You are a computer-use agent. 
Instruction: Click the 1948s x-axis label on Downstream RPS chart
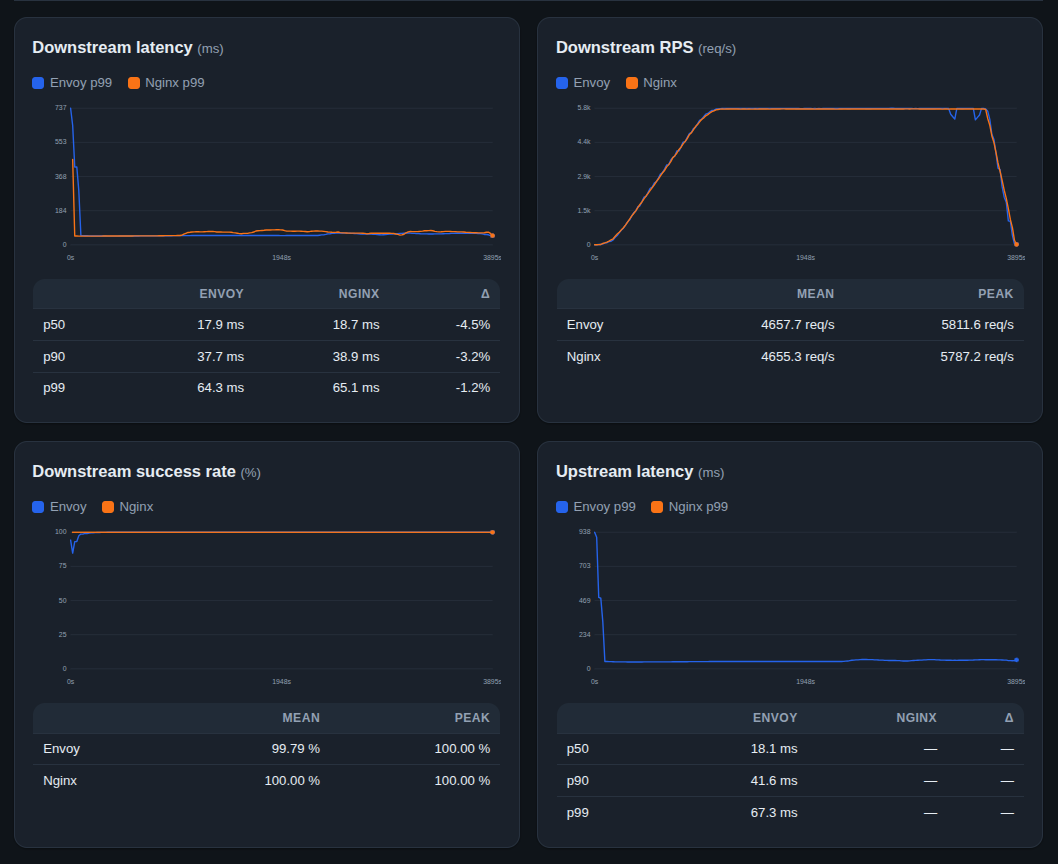[805, 258]
